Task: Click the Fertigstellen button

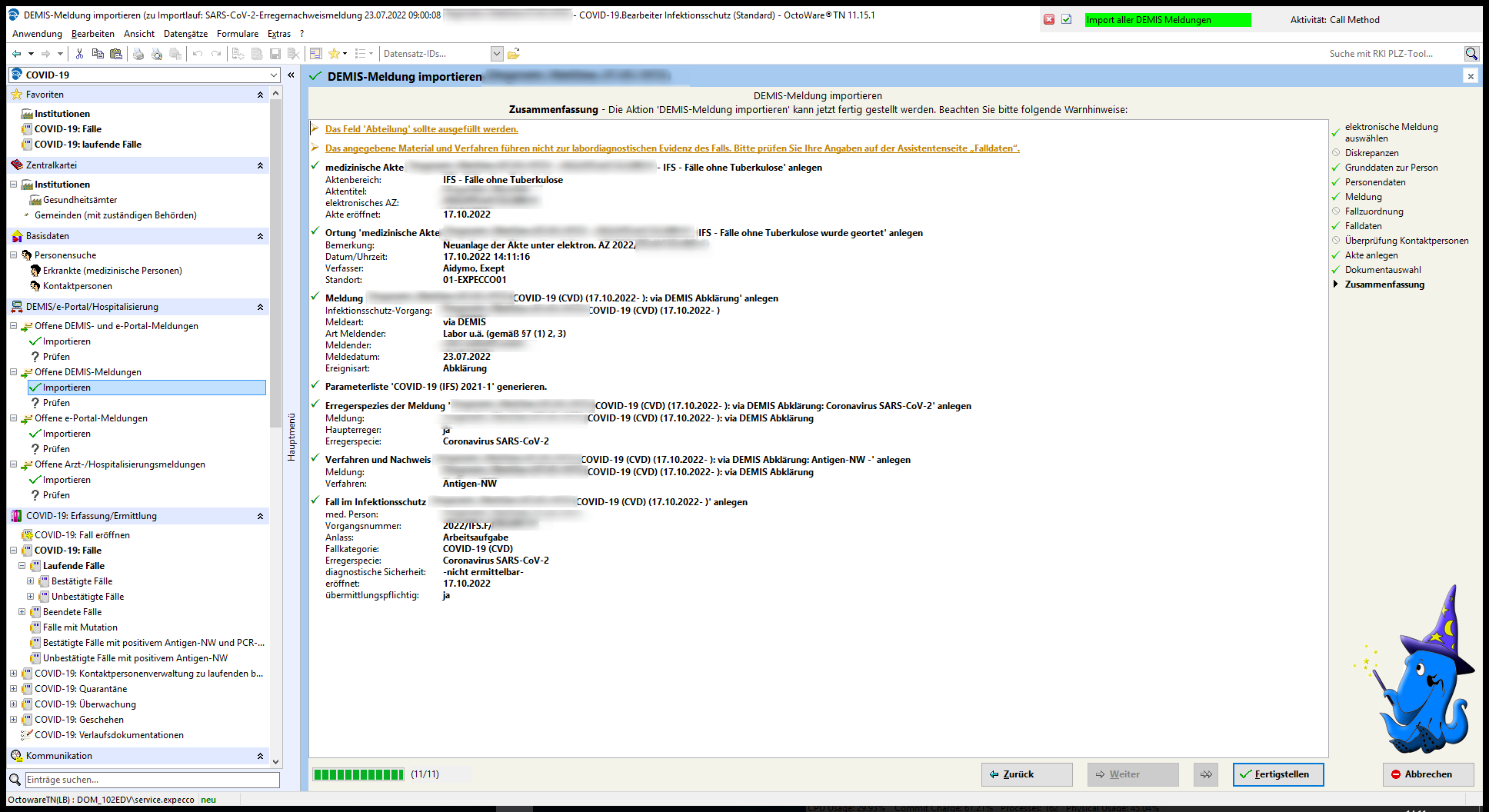Action: 1277,774
